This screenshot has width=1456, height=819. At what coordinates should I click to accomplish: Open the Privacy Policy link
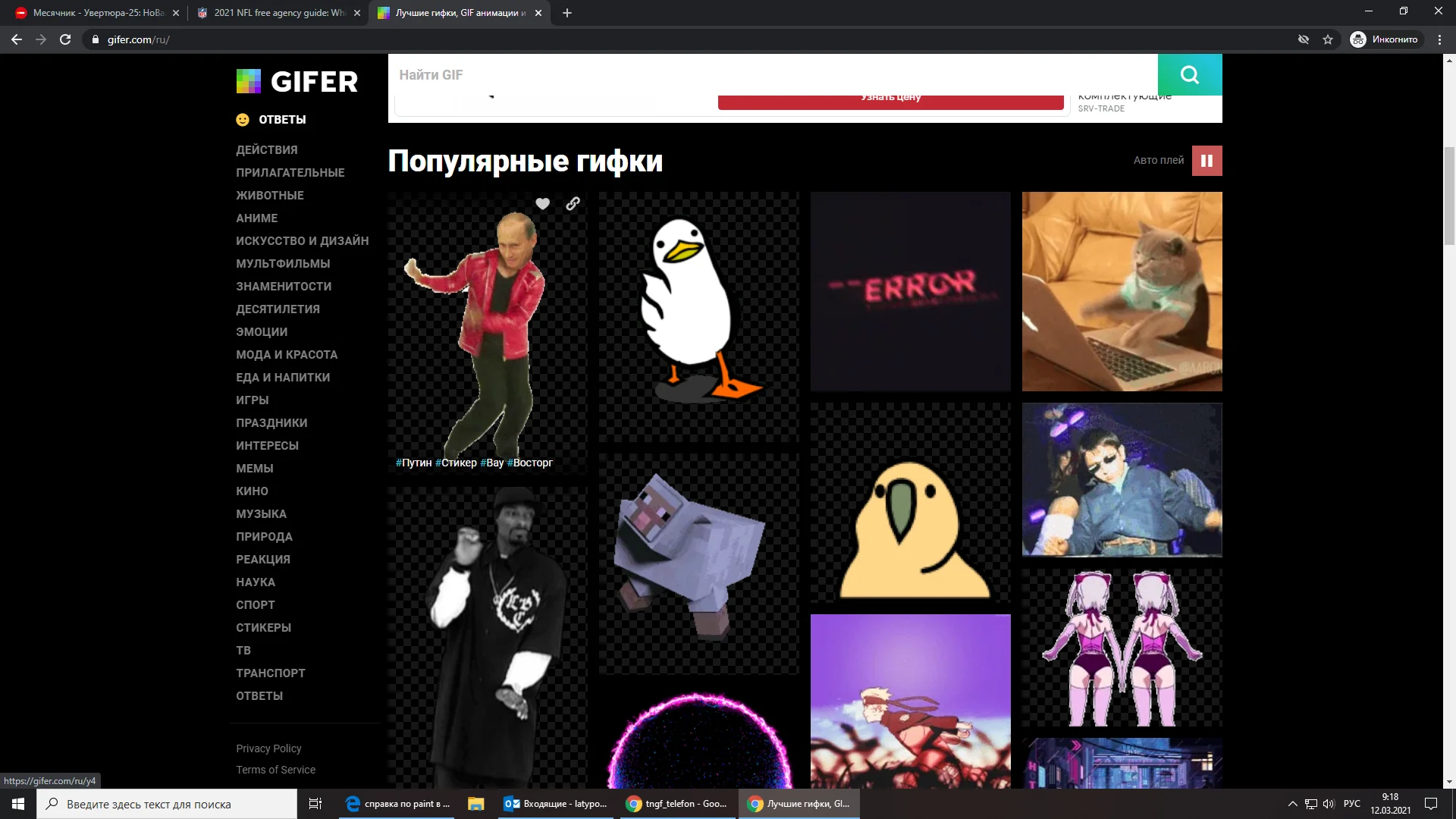(x=268, y=748)
